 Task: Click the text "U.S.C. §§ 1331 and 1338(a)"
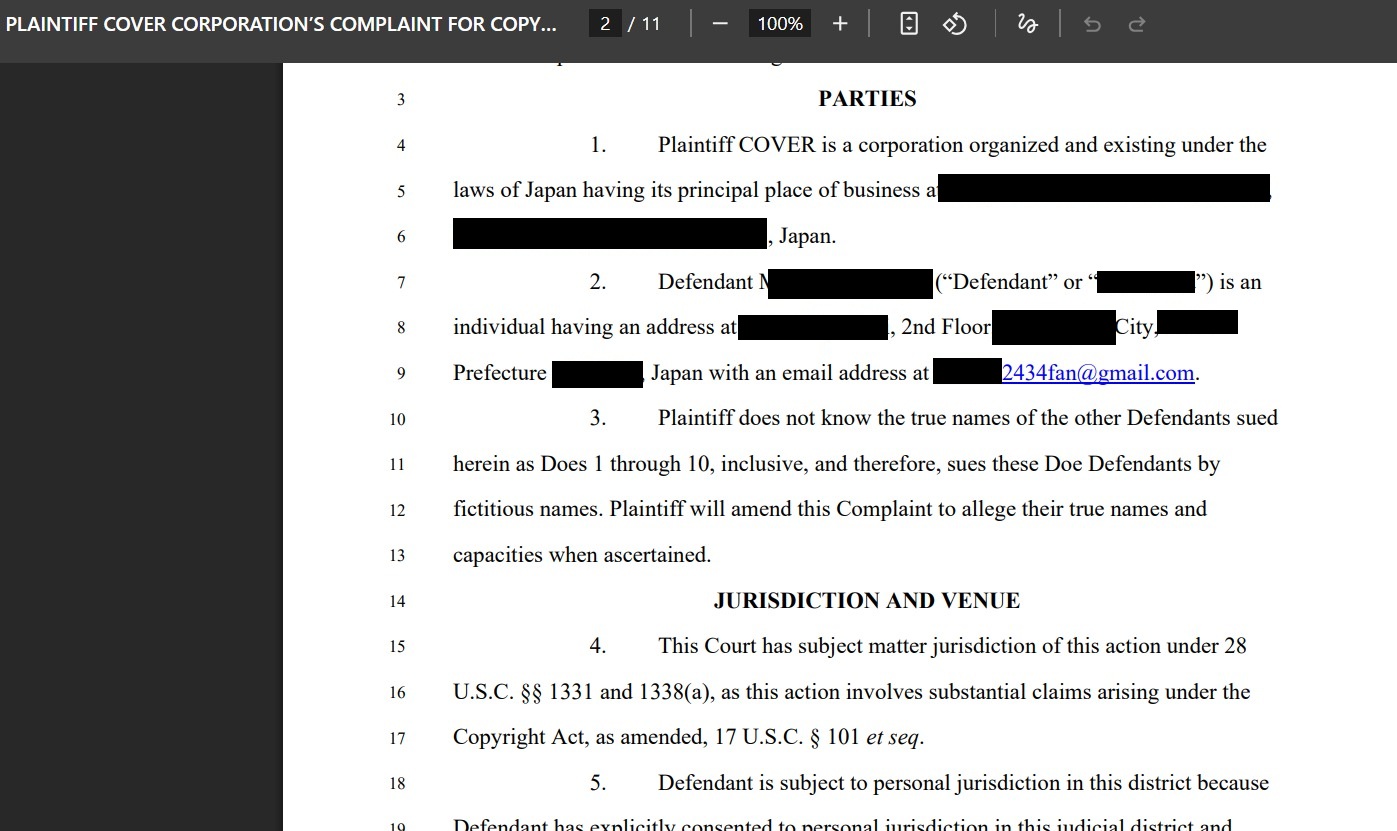click(584, 692)
